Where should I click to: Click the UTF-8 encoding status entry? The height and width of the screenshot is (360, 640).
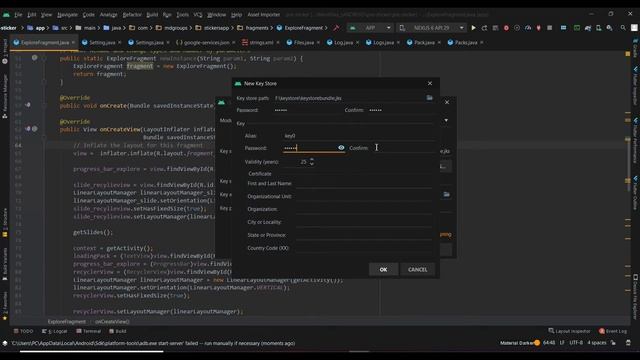click(x=576, y=343)
